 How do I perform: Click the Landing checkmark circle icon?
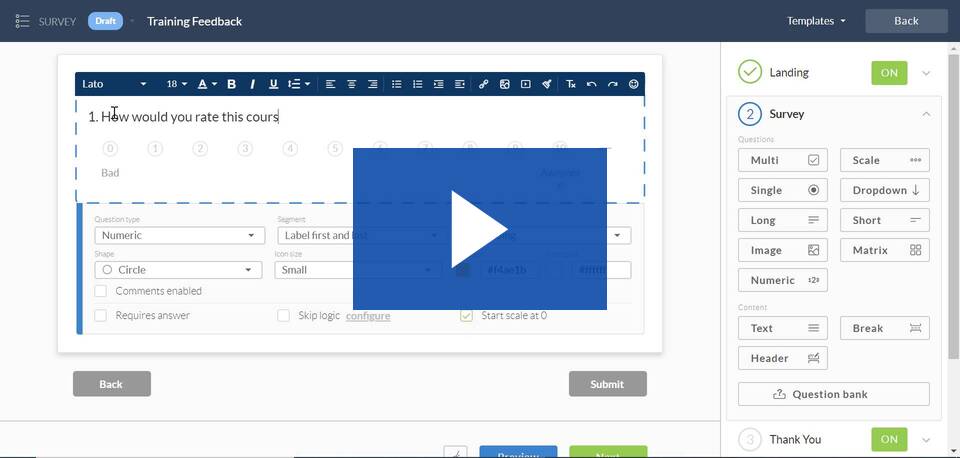tap(749, 72)
